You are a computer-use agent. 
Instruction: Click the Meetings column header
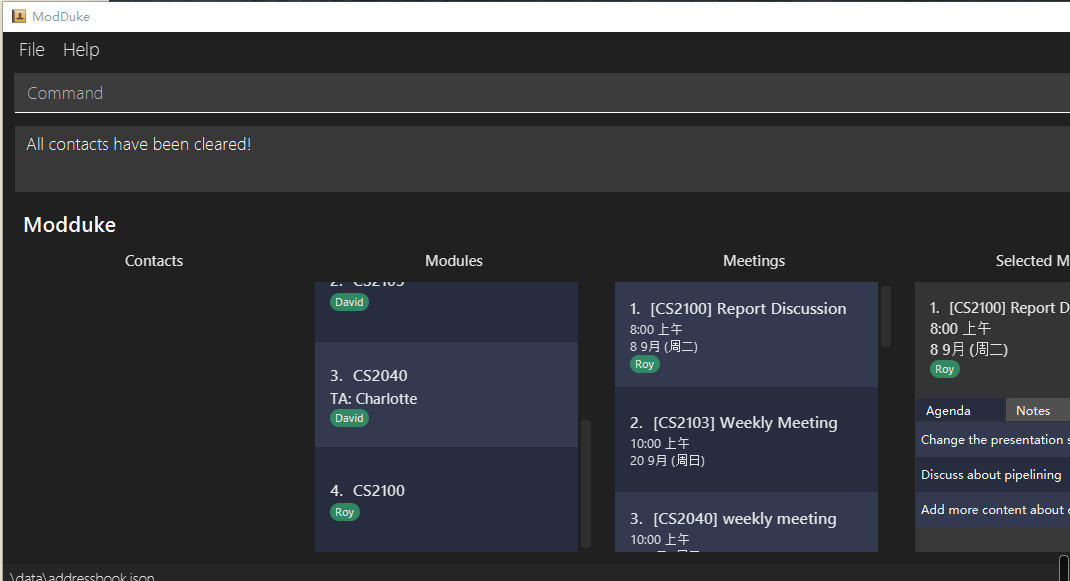754,261
